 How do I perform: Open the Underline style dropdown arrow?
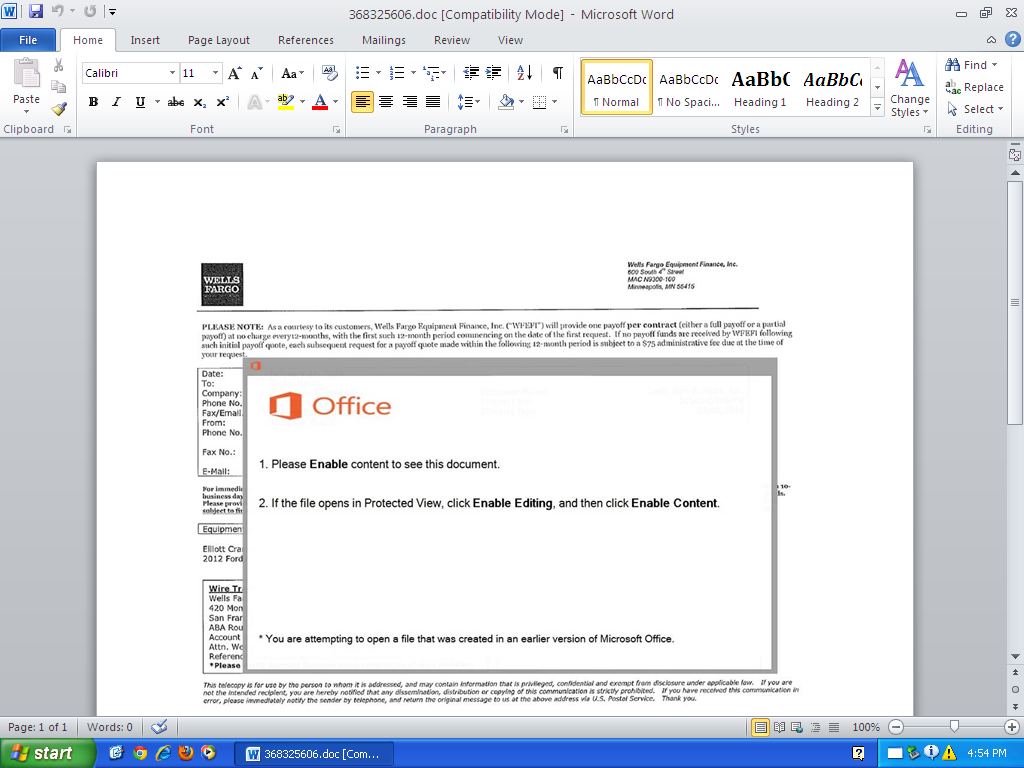pyautogui.click(x=157, y=102)
